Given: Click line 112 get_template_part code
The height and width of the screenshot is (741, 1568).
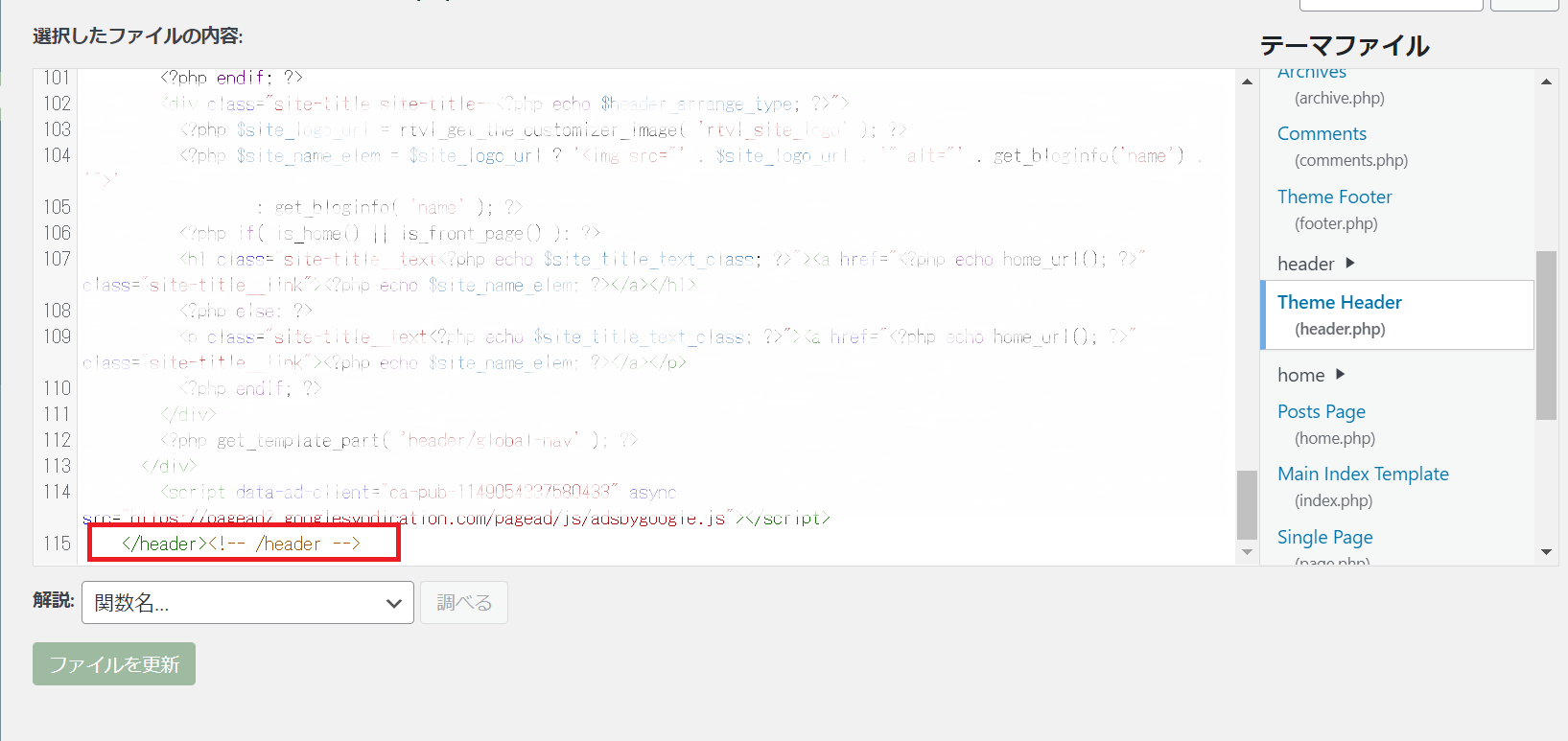Looking at the screenshot, I should coord(398,440).
